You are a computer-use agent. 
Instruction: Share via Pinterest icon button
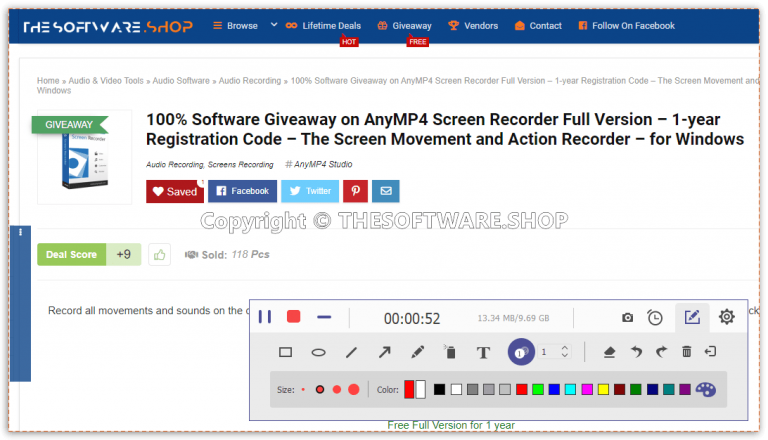(356, 191)
